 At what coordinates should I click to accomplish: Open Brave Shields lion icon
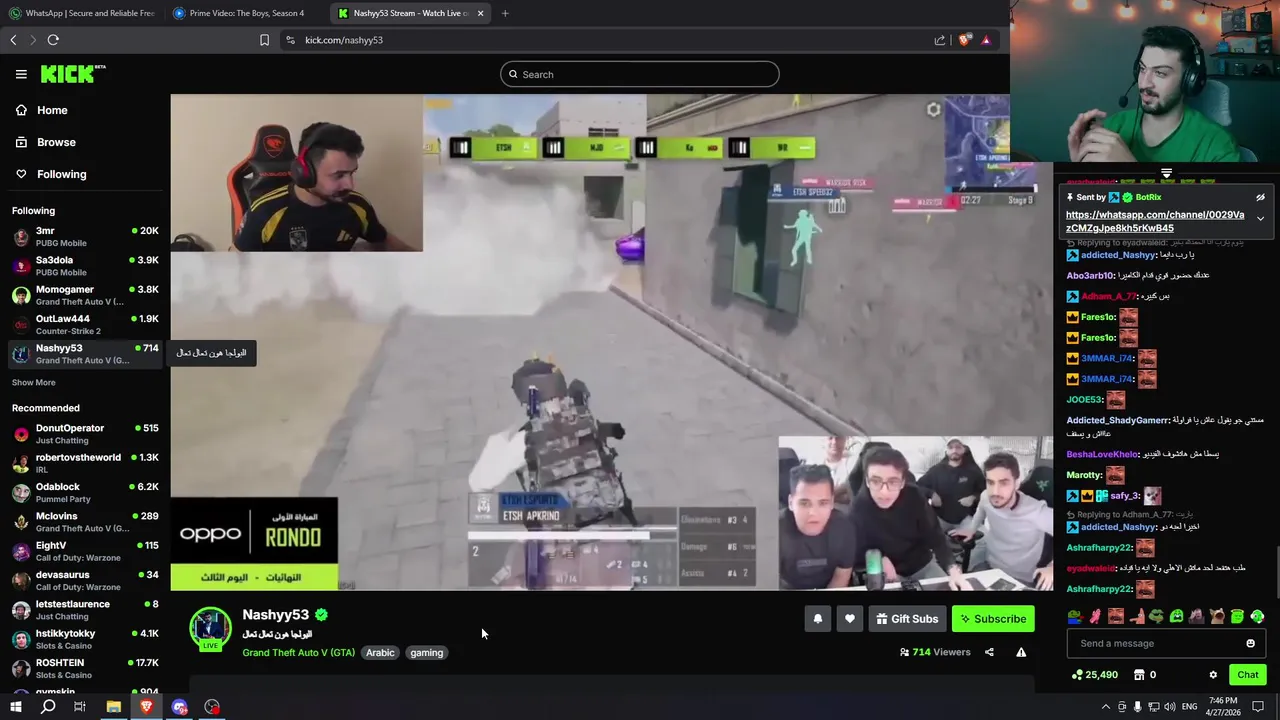964,40
